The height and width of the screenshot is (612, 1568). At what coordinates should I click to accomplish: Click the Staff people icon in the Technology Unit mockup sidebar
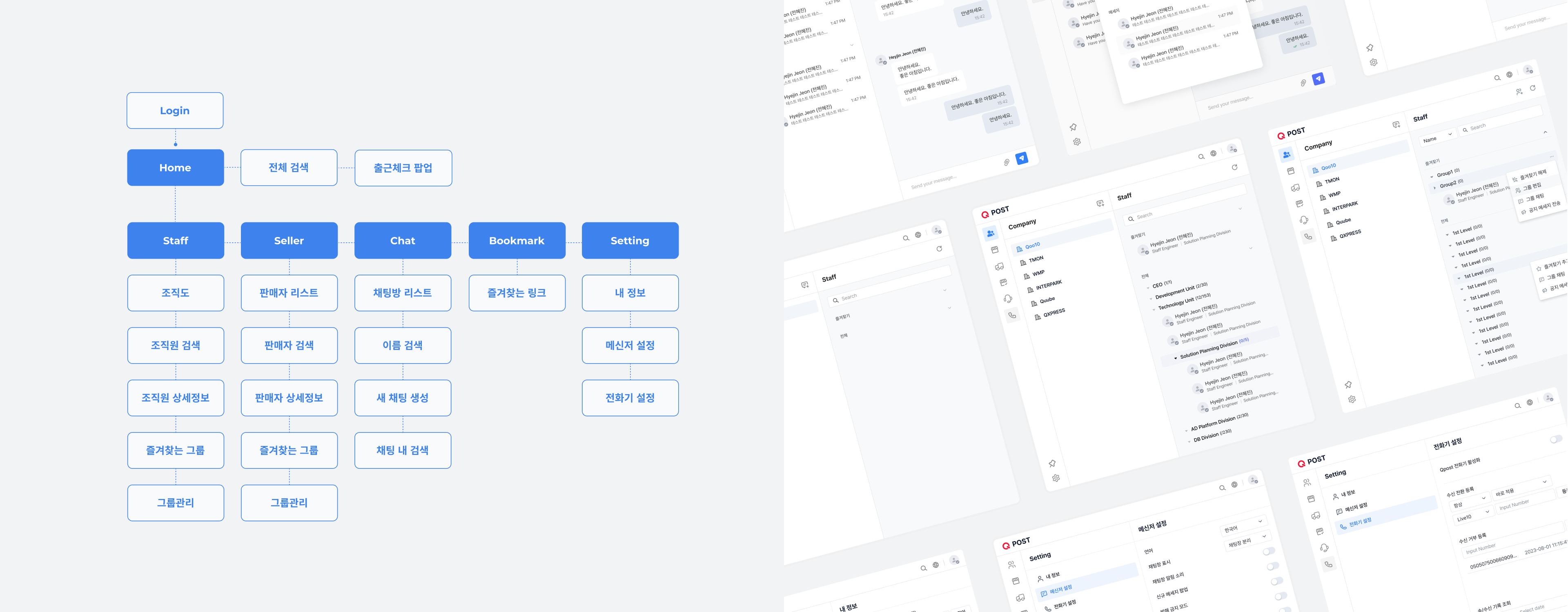click(x=990, y=234)
